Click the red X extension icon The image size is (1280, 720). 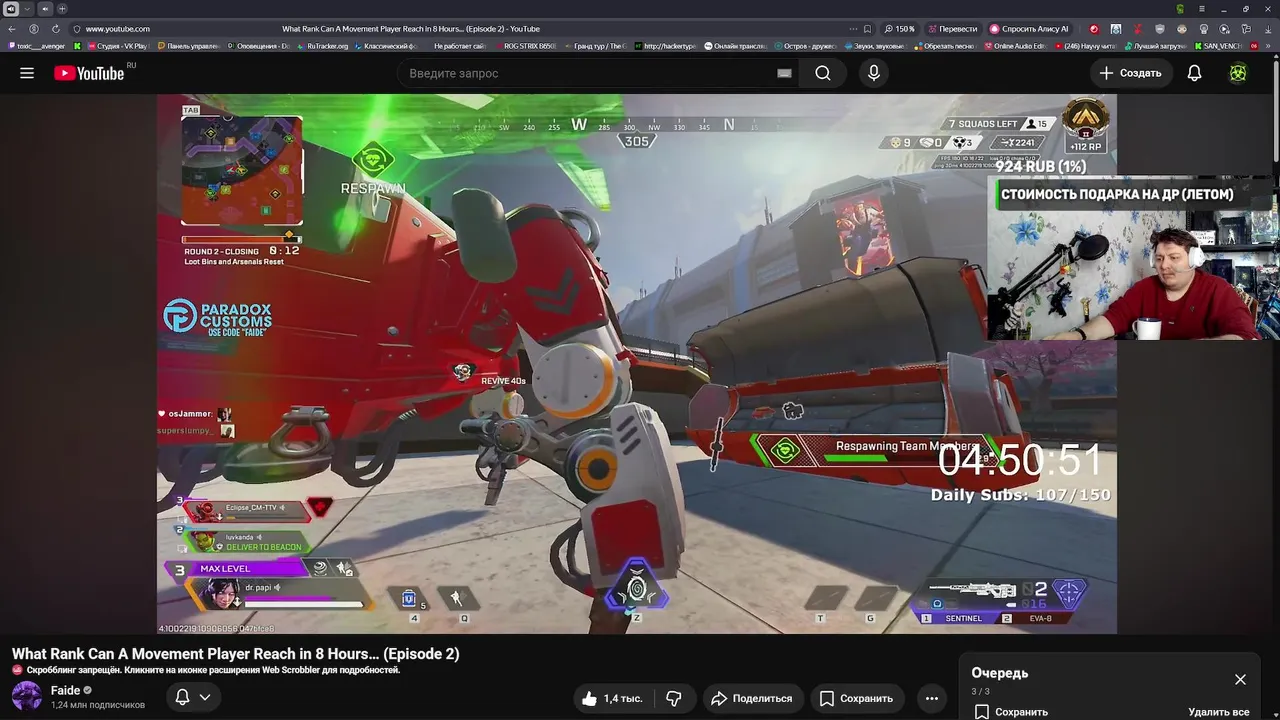click(x=1137, y=29)
